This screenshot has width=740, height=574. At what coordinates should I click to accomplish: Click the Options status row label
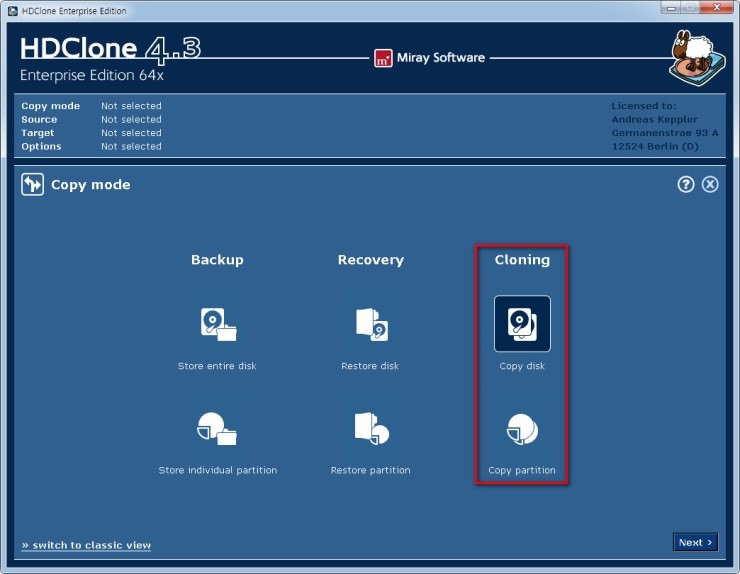coord(41,146)
